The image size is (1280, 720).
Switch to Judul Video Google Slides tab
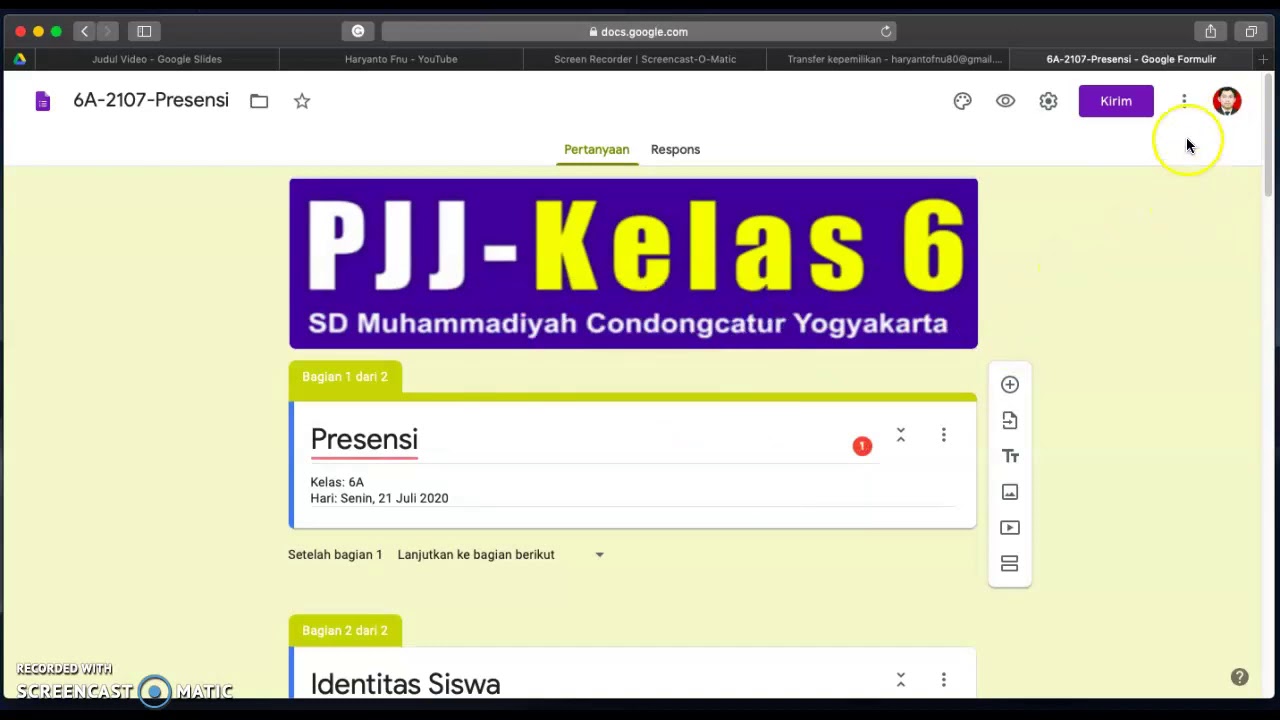(x=157, y=59)
